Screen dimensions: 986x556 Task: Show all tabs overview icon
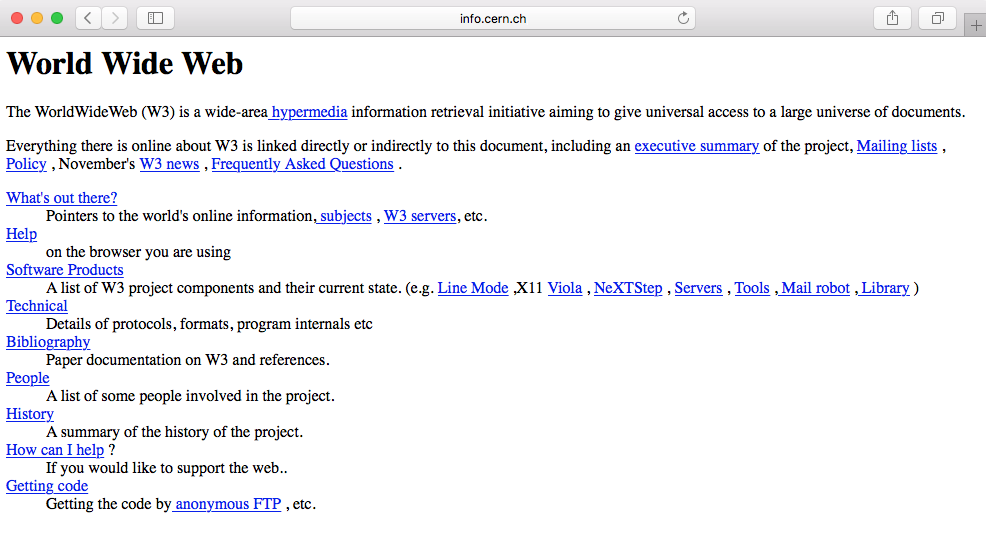[x=938, y=18]
